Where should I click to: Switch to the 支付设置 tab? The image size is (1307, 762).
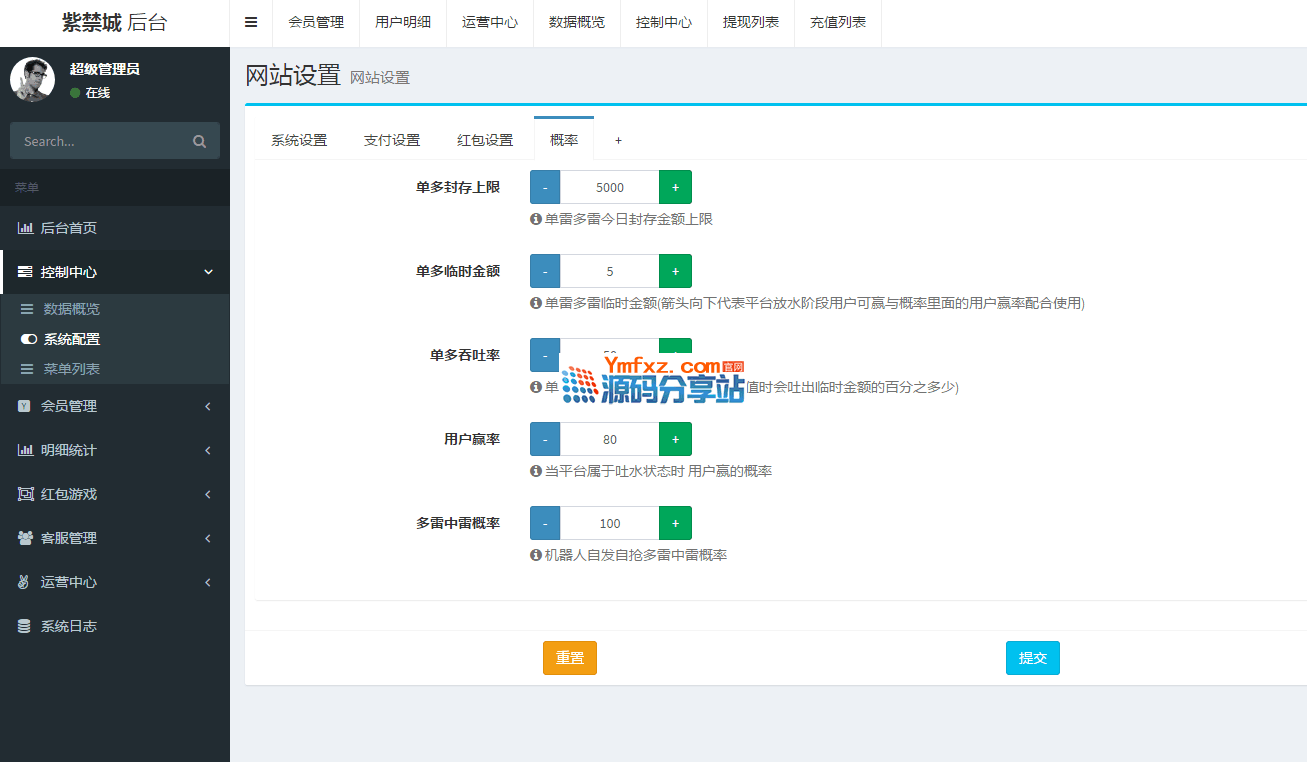click(392, 140)
